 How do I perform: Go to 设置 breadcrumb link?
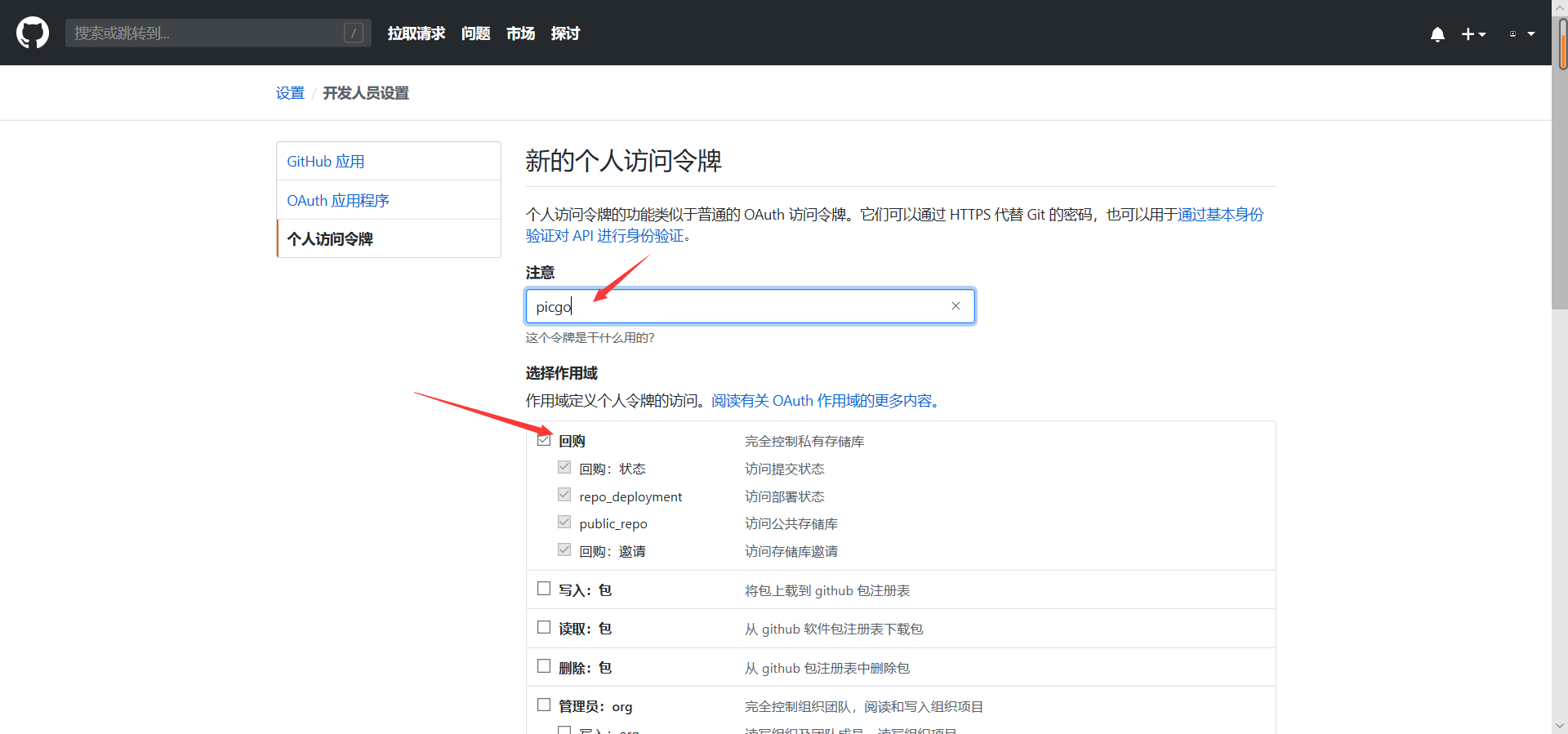coord(290,93)
